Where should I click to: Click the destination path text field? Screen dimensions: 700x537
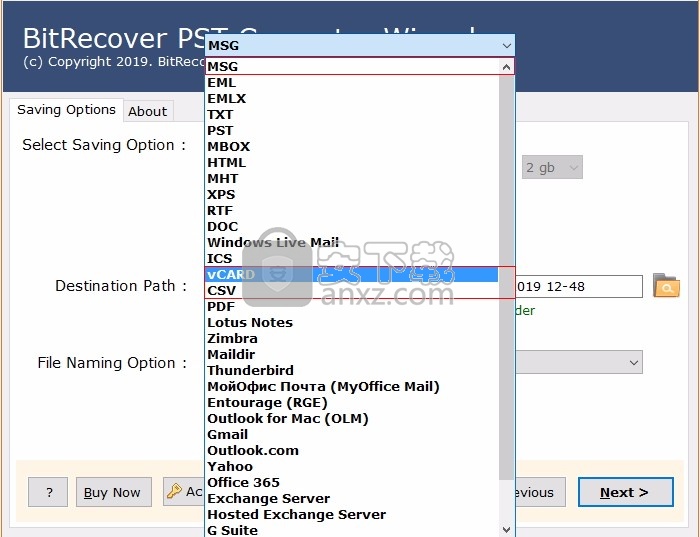tap(579, 287)
